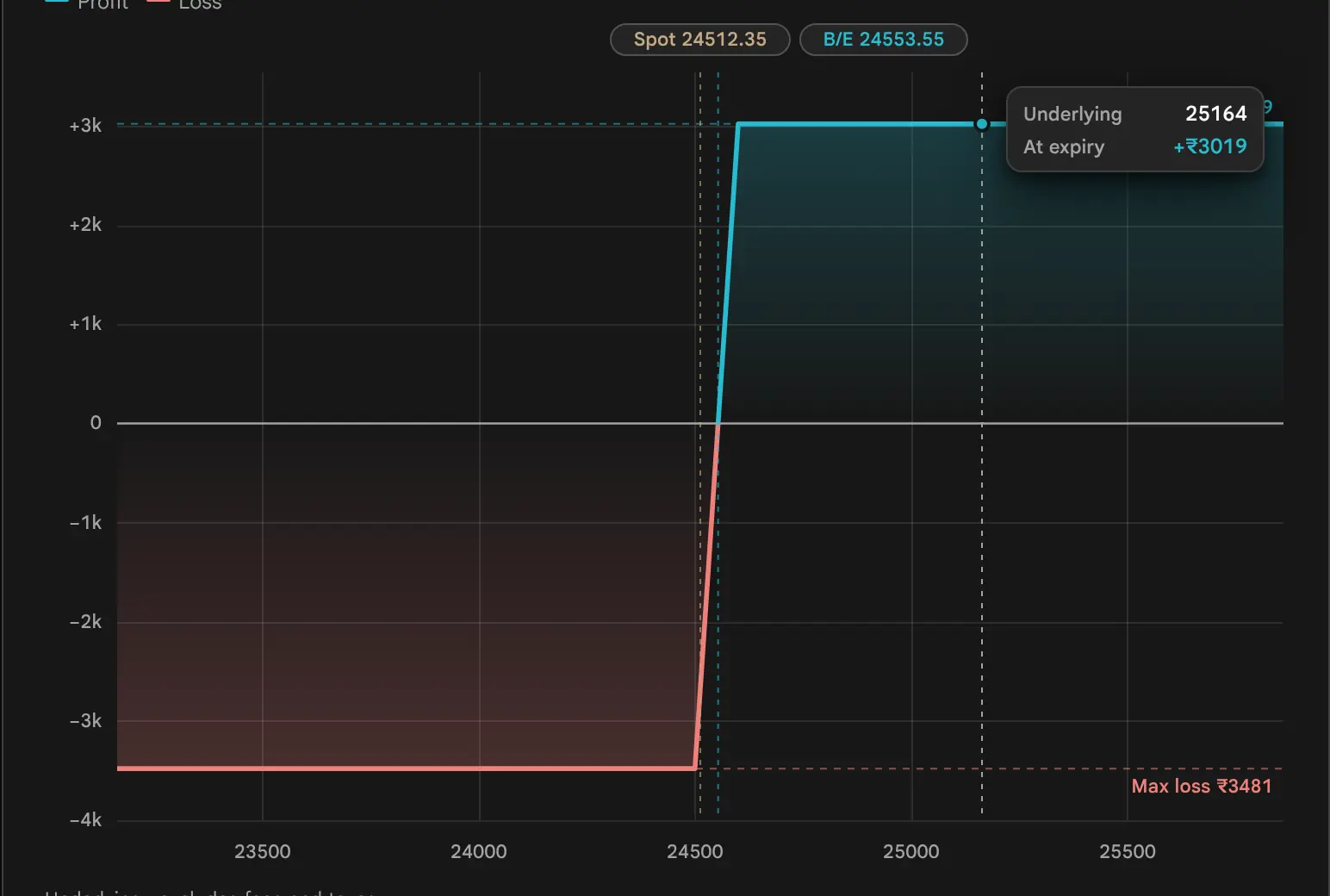Click the −4k y-axis label
Image resolution: width=1330 pixels, height=896 pixels.
point(85,820)
